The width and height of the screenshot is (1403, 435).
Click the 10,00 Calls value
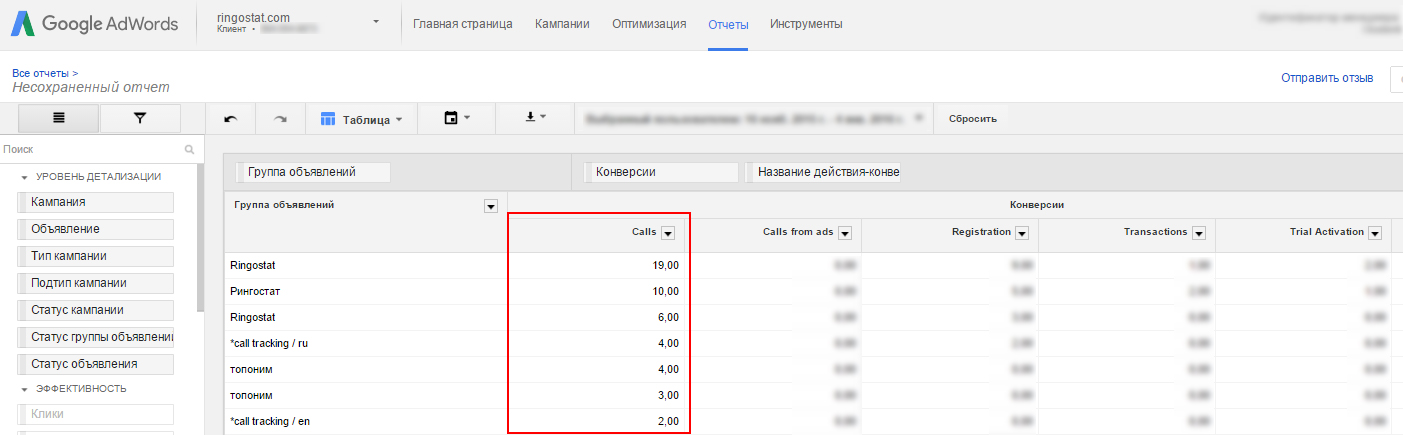pyautogui.click(x=665, y=291)
